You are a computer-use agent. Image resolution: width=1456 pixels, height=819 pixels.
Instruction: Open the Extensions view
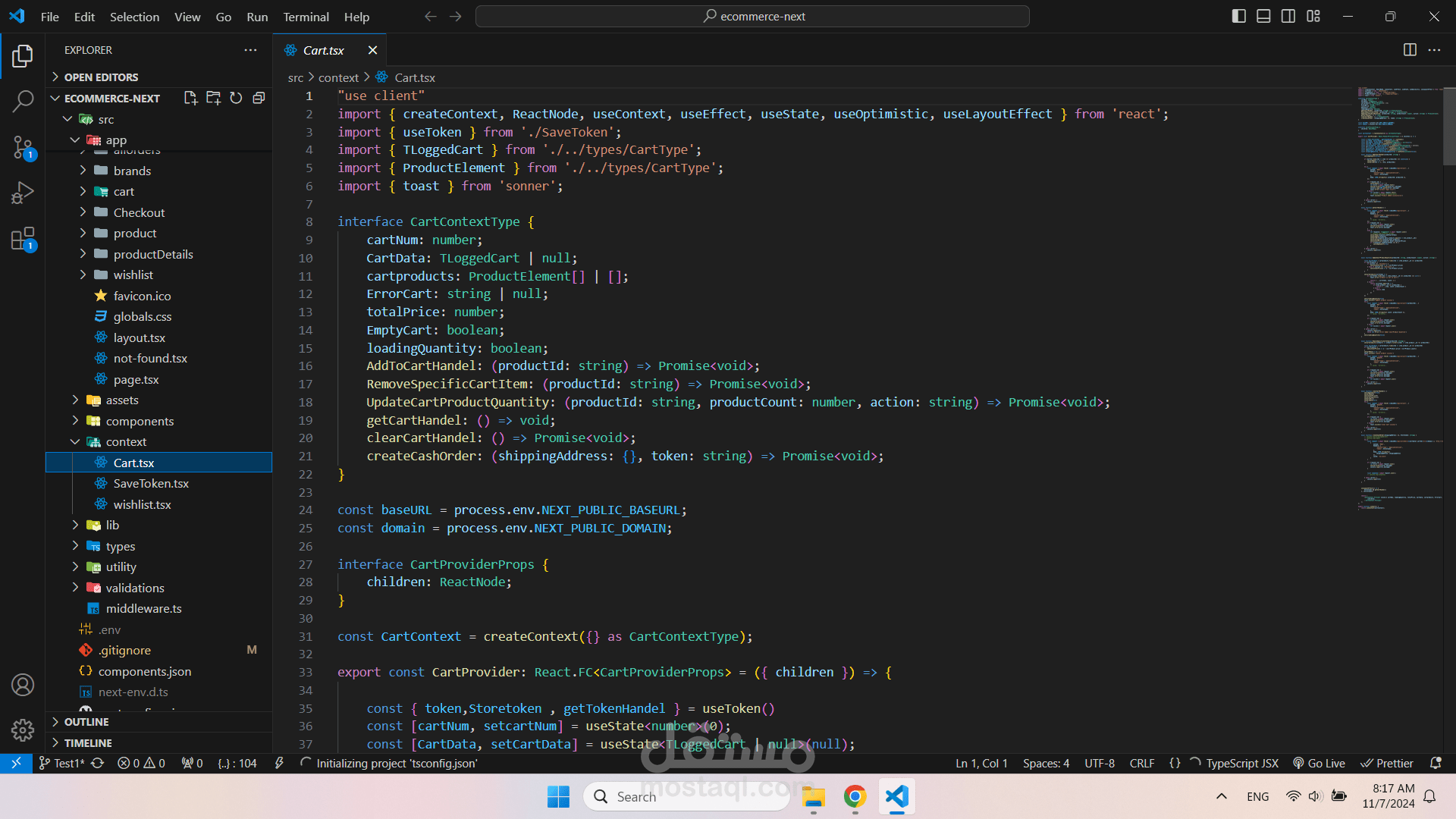23,239
